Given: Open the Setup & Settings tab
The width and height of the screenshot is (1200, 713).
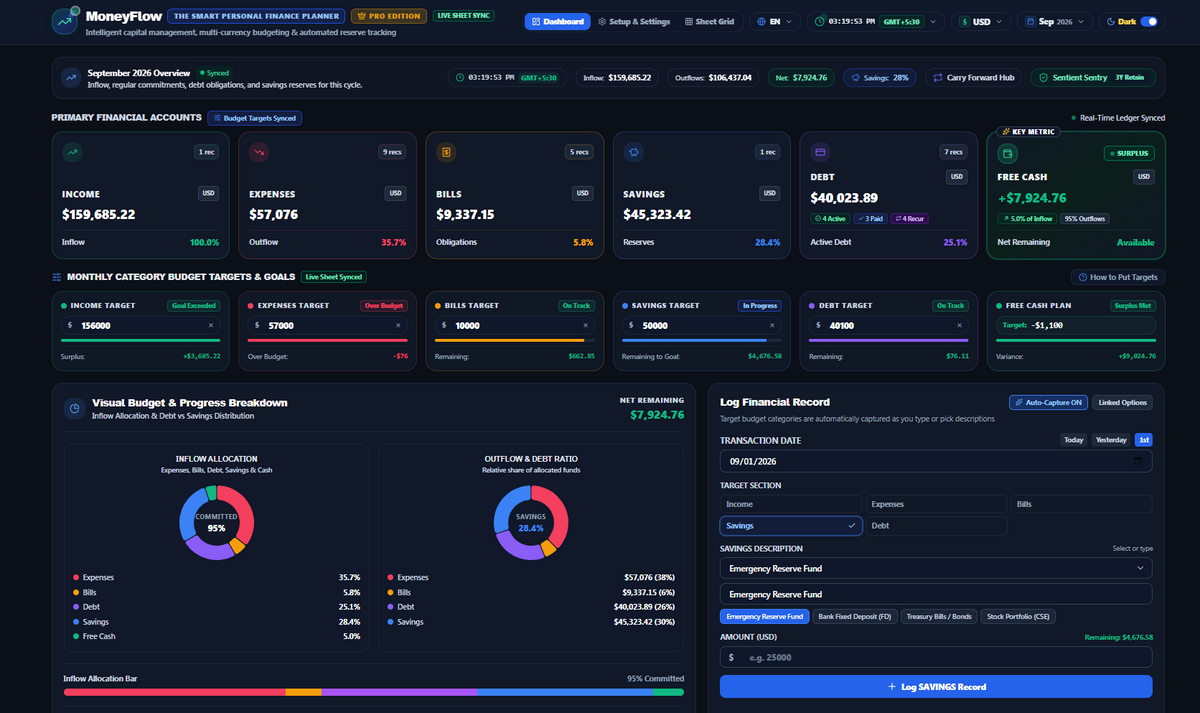Looking at the screenshot, I should [634, 21].
